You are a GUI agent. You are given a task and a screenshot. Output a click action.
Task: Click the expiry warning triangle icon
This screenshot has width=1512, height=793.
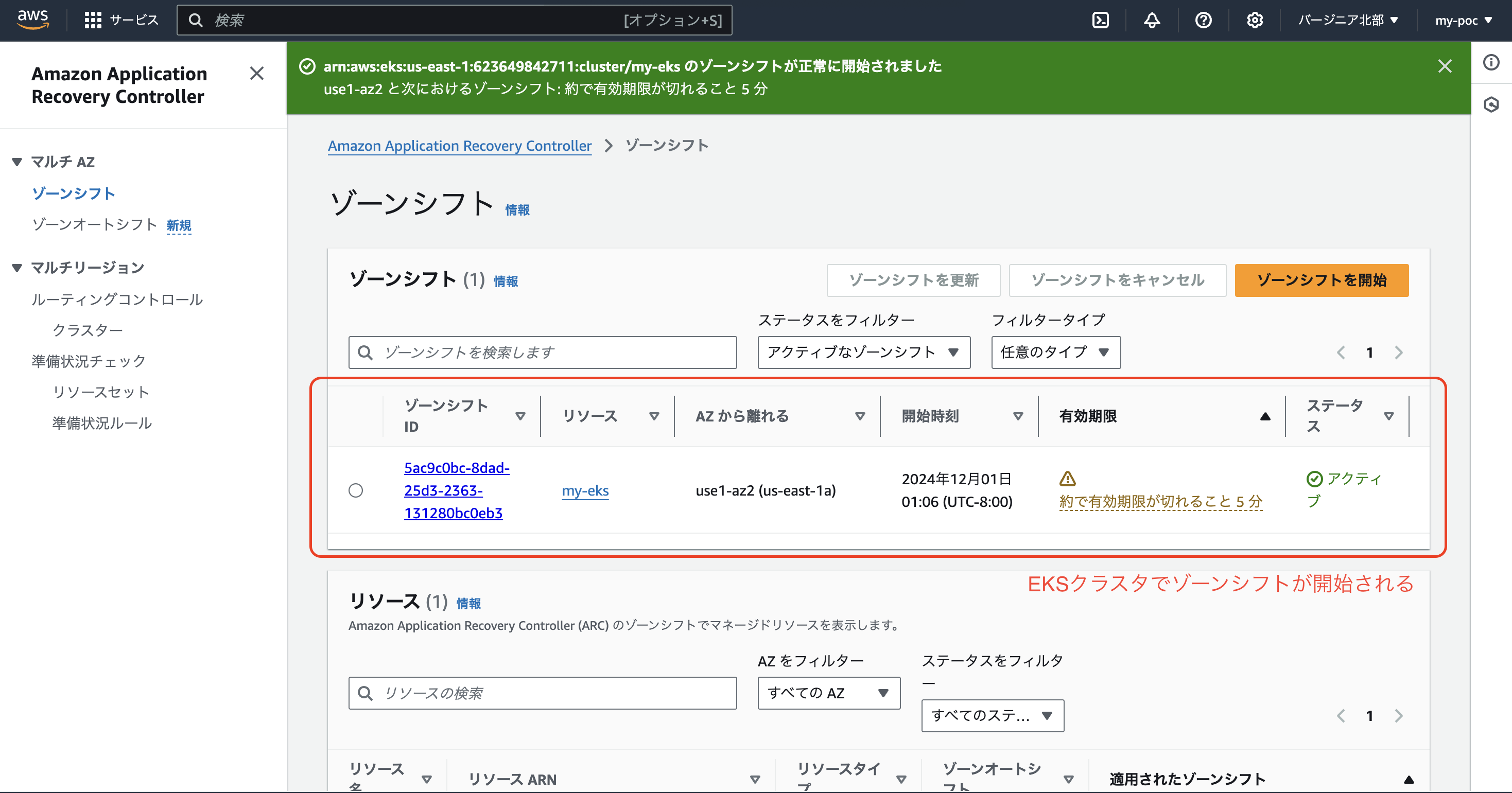click(1068, 479)
